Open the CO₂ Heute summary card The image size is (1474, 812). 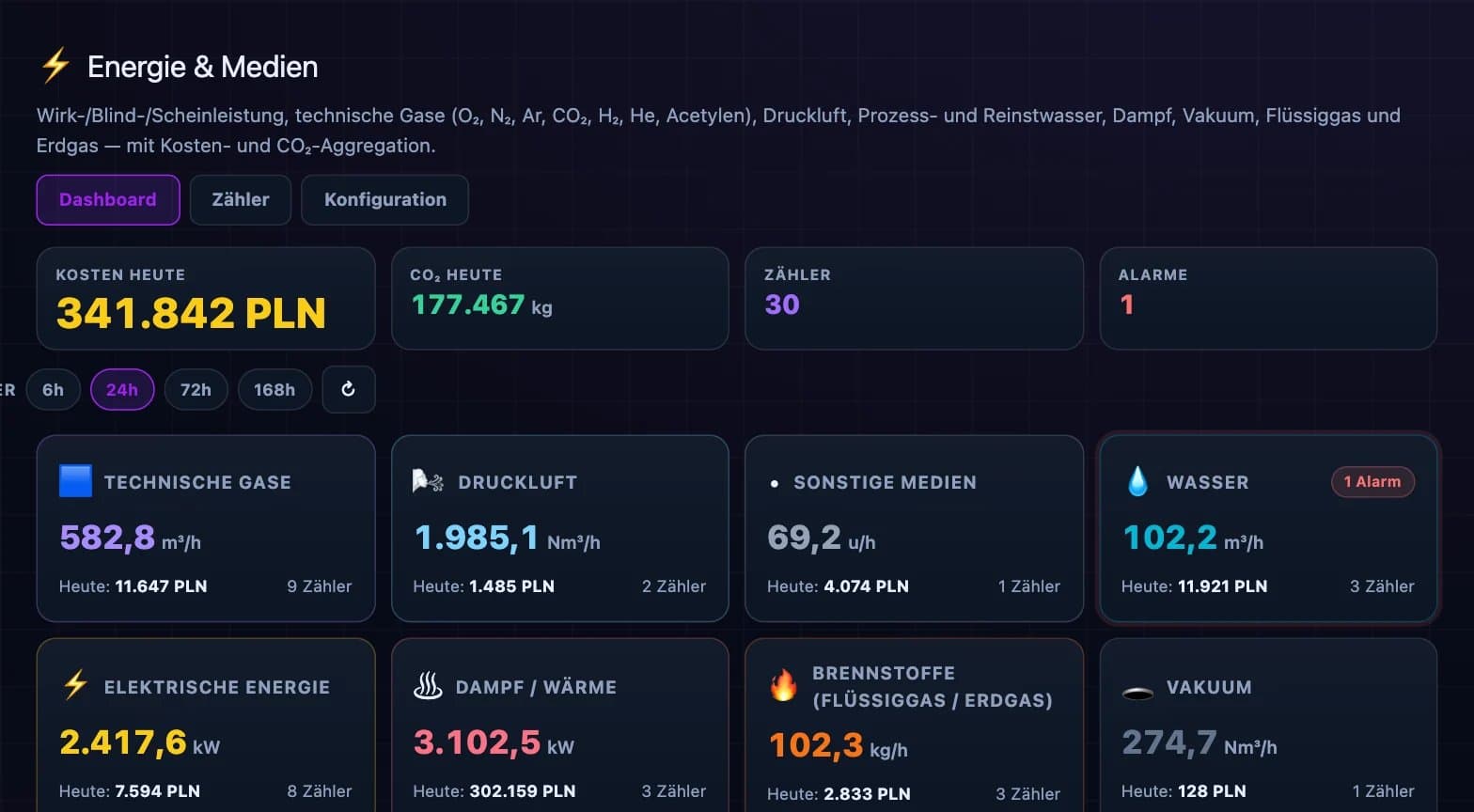(x=560, y=298)
